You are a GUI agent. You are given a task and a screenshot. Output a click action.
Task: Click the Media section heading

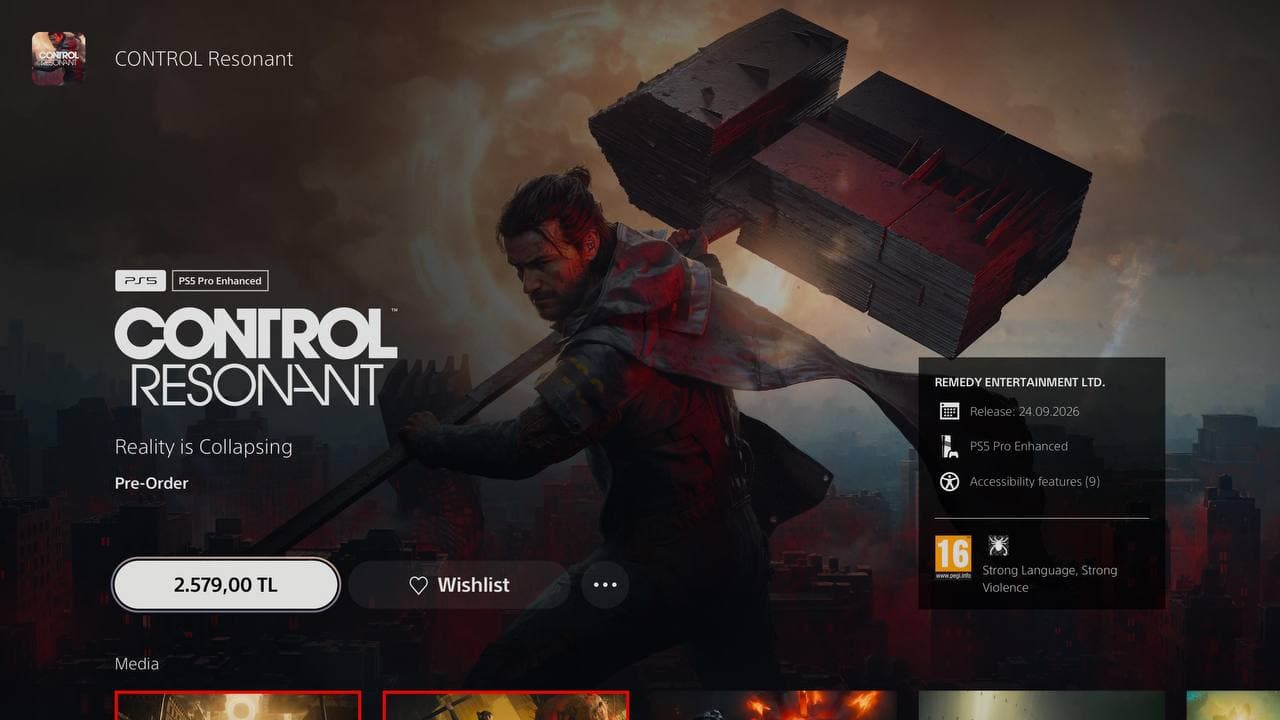pos(137,663)
